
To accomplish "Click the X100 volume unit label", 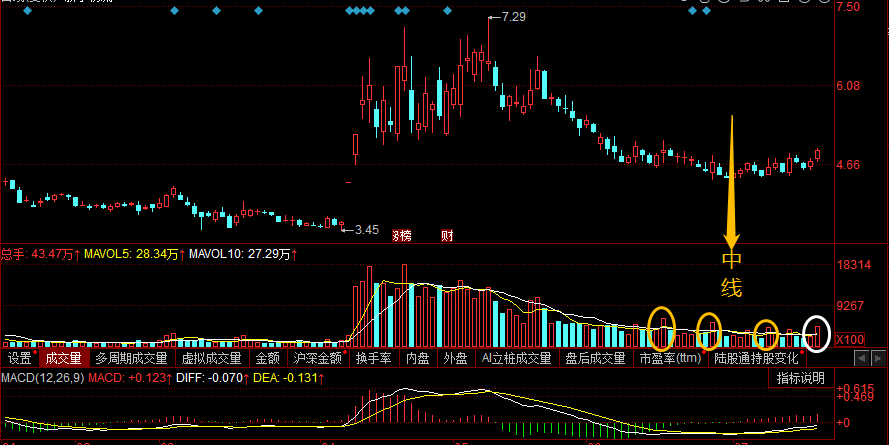I will 850,340.
